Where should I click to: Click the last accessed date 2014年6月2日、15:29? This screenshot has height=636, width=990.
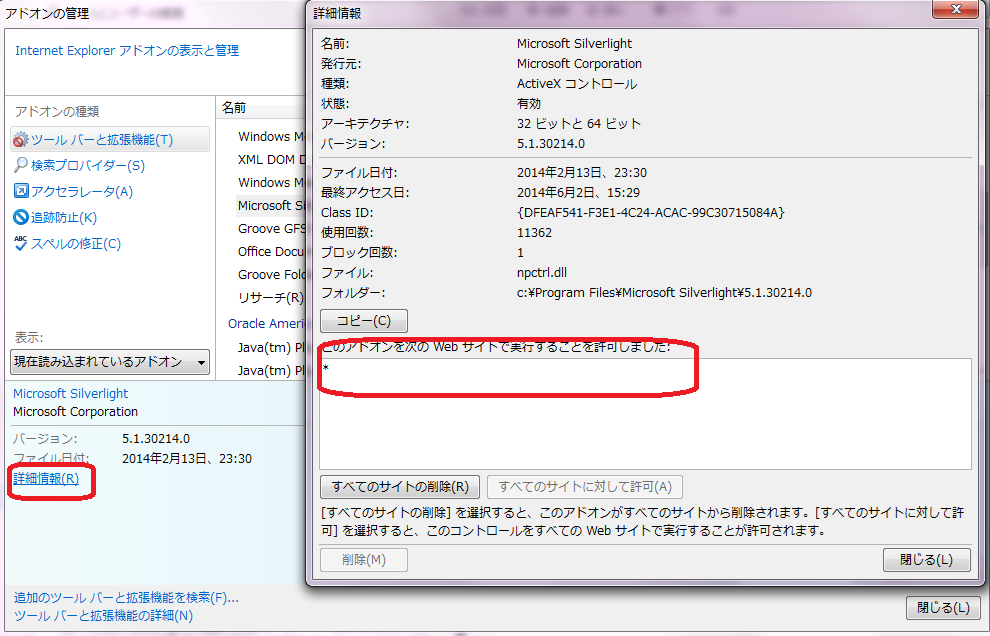(x=578, y=193)
